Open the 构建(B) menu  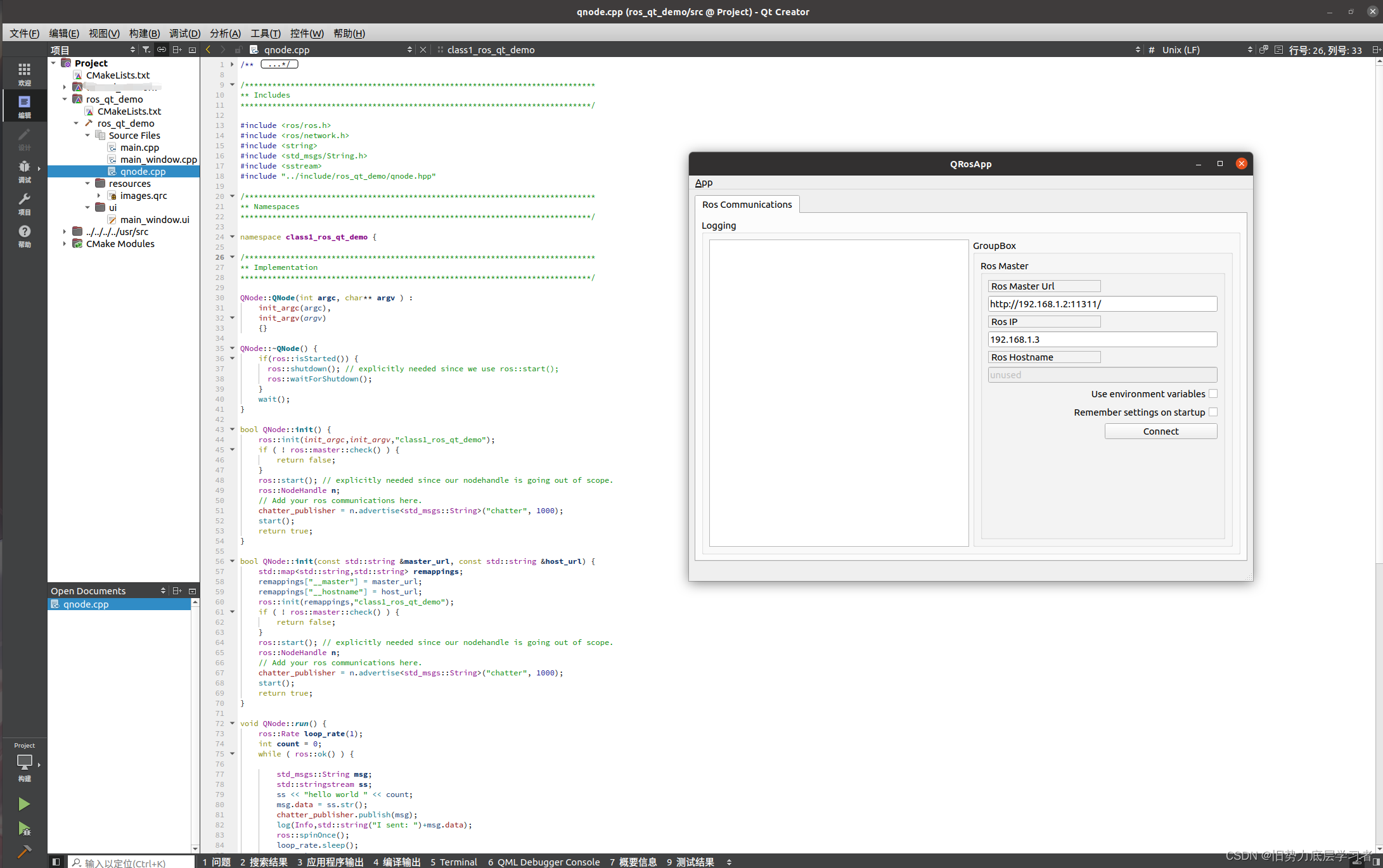[144, 33]
